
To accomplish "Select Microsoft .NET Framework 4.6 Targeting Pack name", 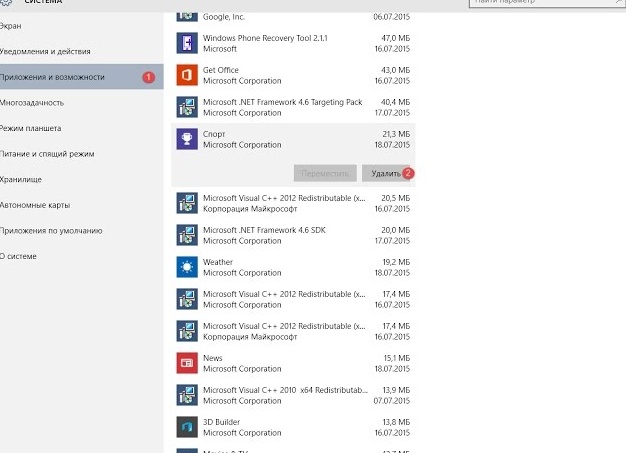I will (282, 102).
